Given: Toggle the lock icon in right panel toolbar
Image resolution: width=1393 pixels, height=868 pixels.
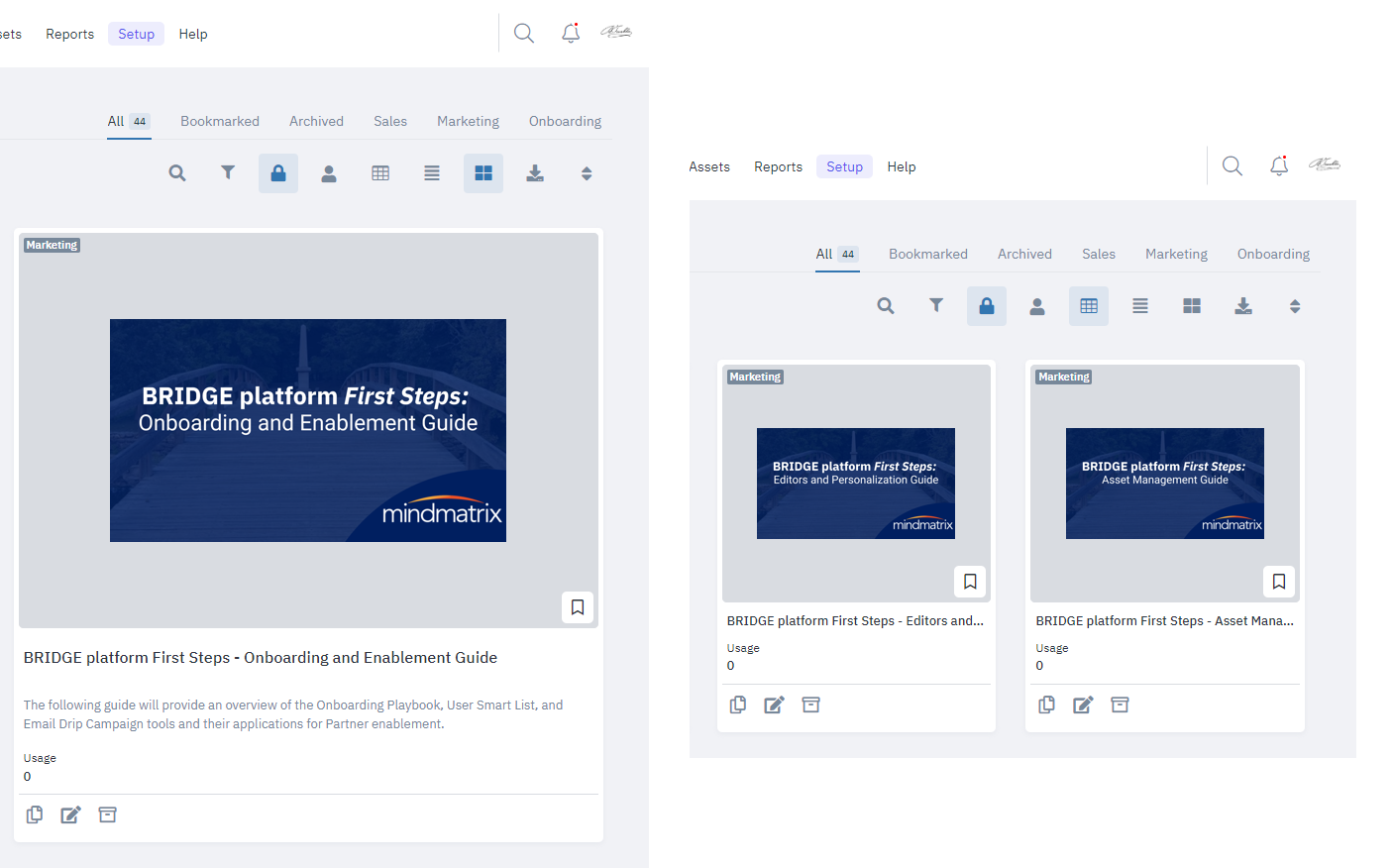Looking at the screenshot, I should [x=987, y=306].
